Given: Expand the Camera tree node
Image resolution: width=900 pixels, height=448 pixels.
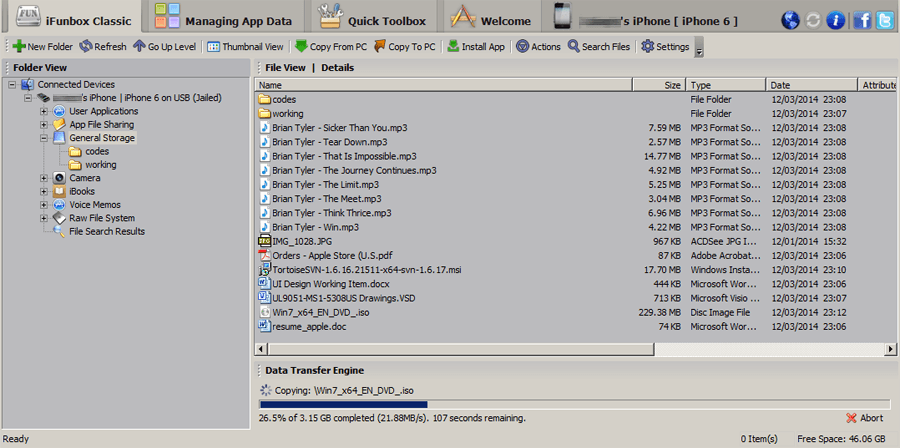Looking at the screenshot, I should (x=44, y=178).
